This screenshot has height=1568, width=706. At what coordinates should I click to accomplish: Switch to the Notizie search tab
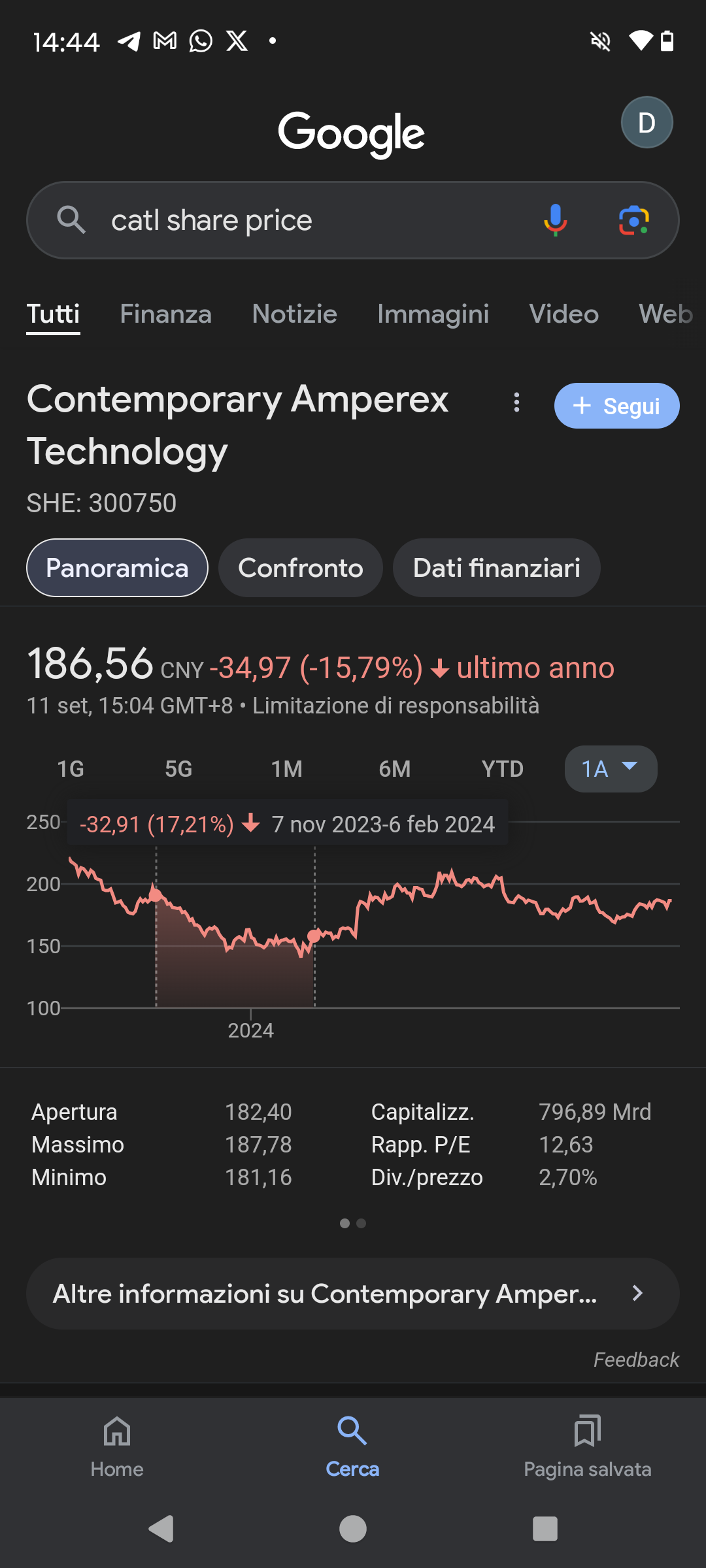coord(294,314)
